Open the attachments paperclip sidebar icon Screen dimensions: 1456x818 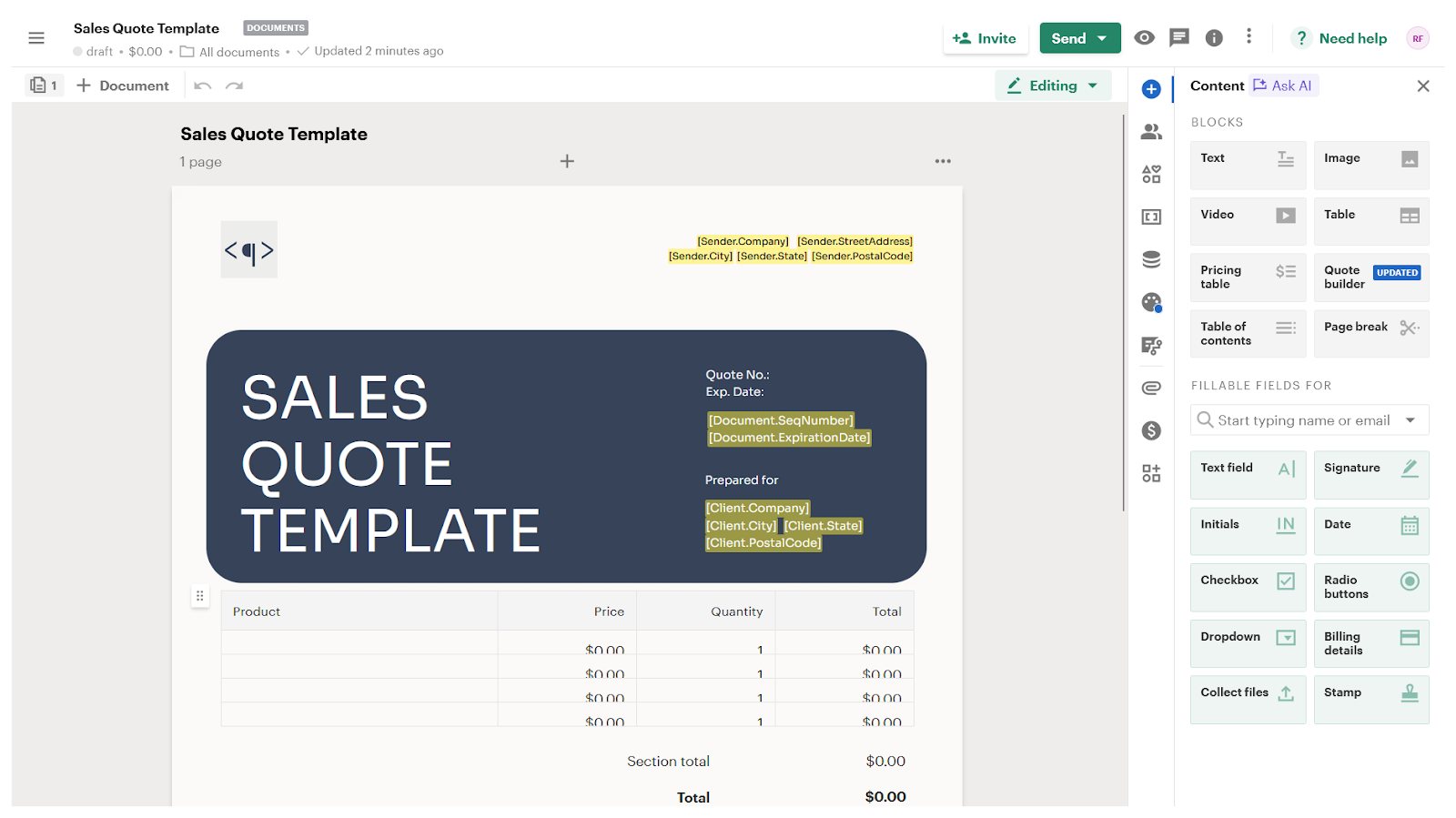(x=1151, y=388)
